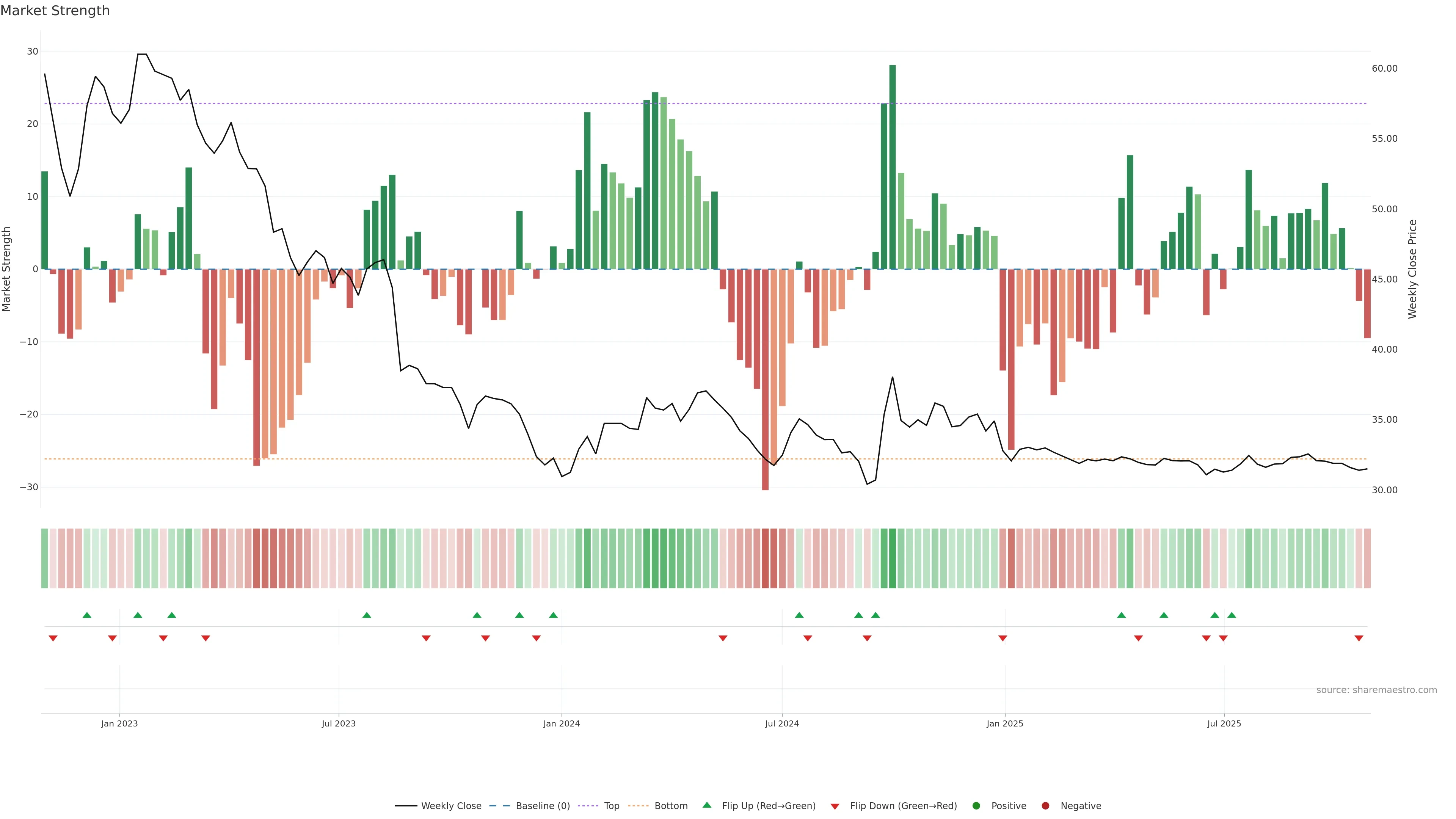The width and height of the screenshot is (1456, 819).
Task: Click first green flip-up marker near Jan 2023
Action: tap(87, 615)
